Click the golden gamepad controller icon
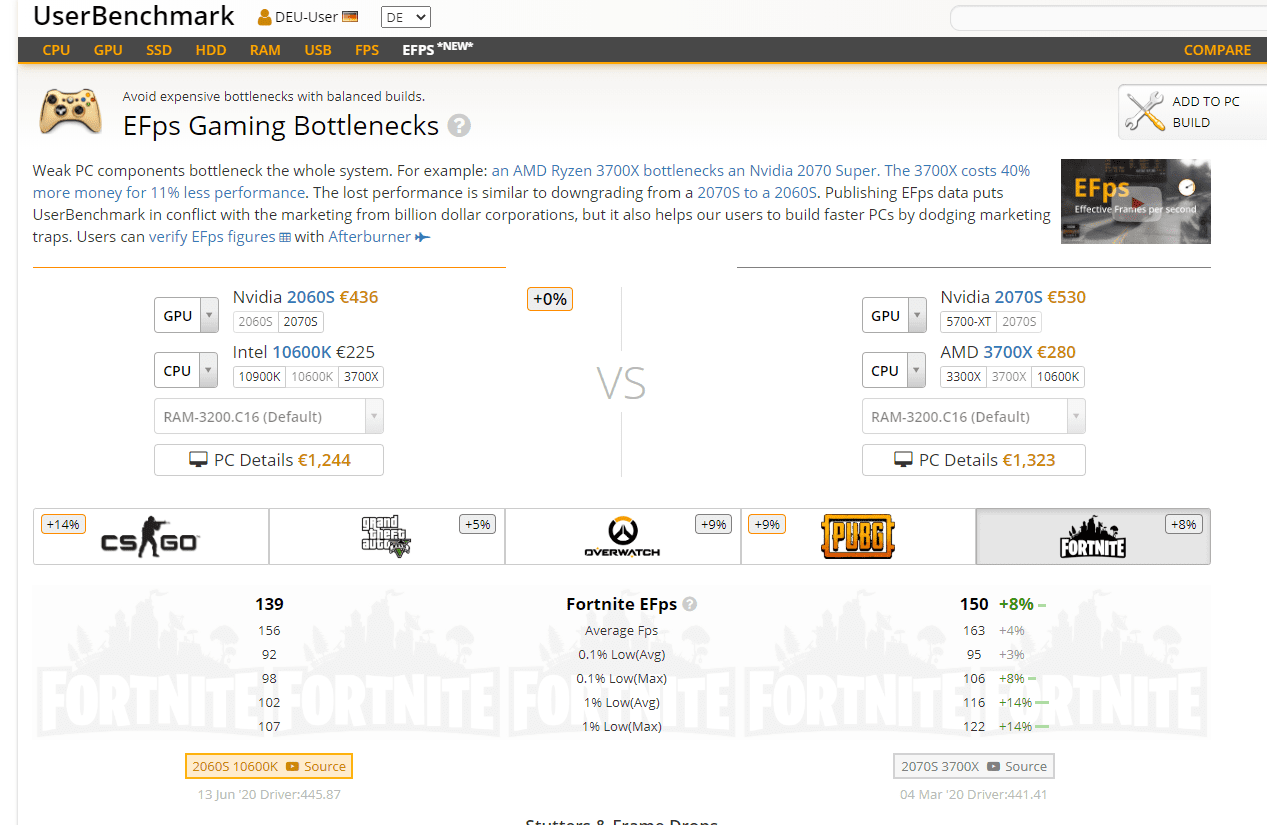The height and width of the screenshot is (825, 1267). click(x=70, y=111)
